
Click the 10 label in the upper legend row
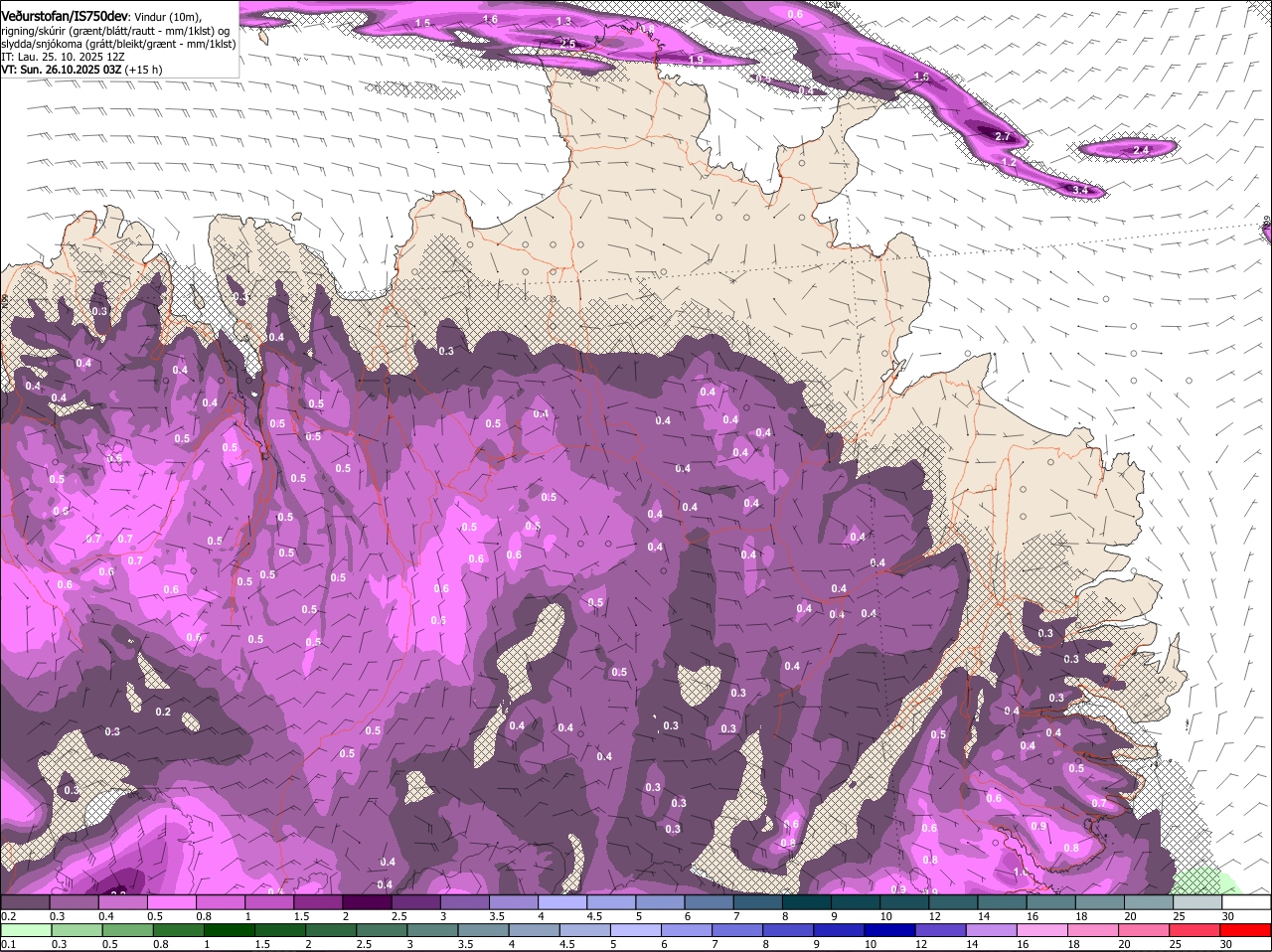(885, 916)
